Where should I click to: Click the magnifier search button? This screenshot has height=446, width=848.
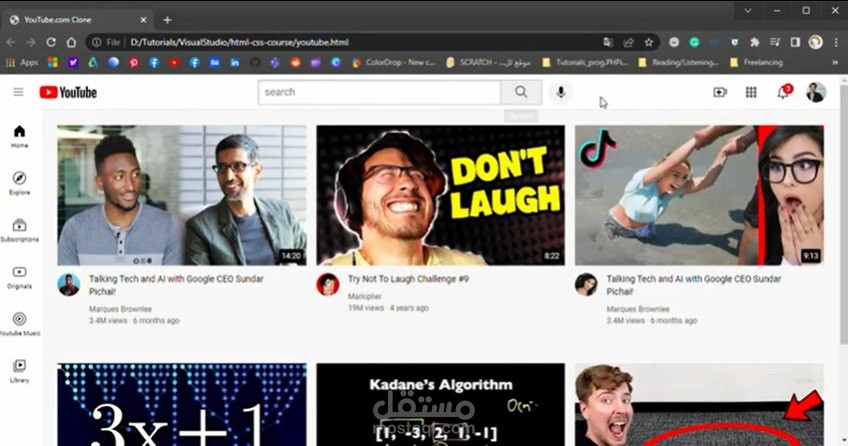click(x=521, y=92)
